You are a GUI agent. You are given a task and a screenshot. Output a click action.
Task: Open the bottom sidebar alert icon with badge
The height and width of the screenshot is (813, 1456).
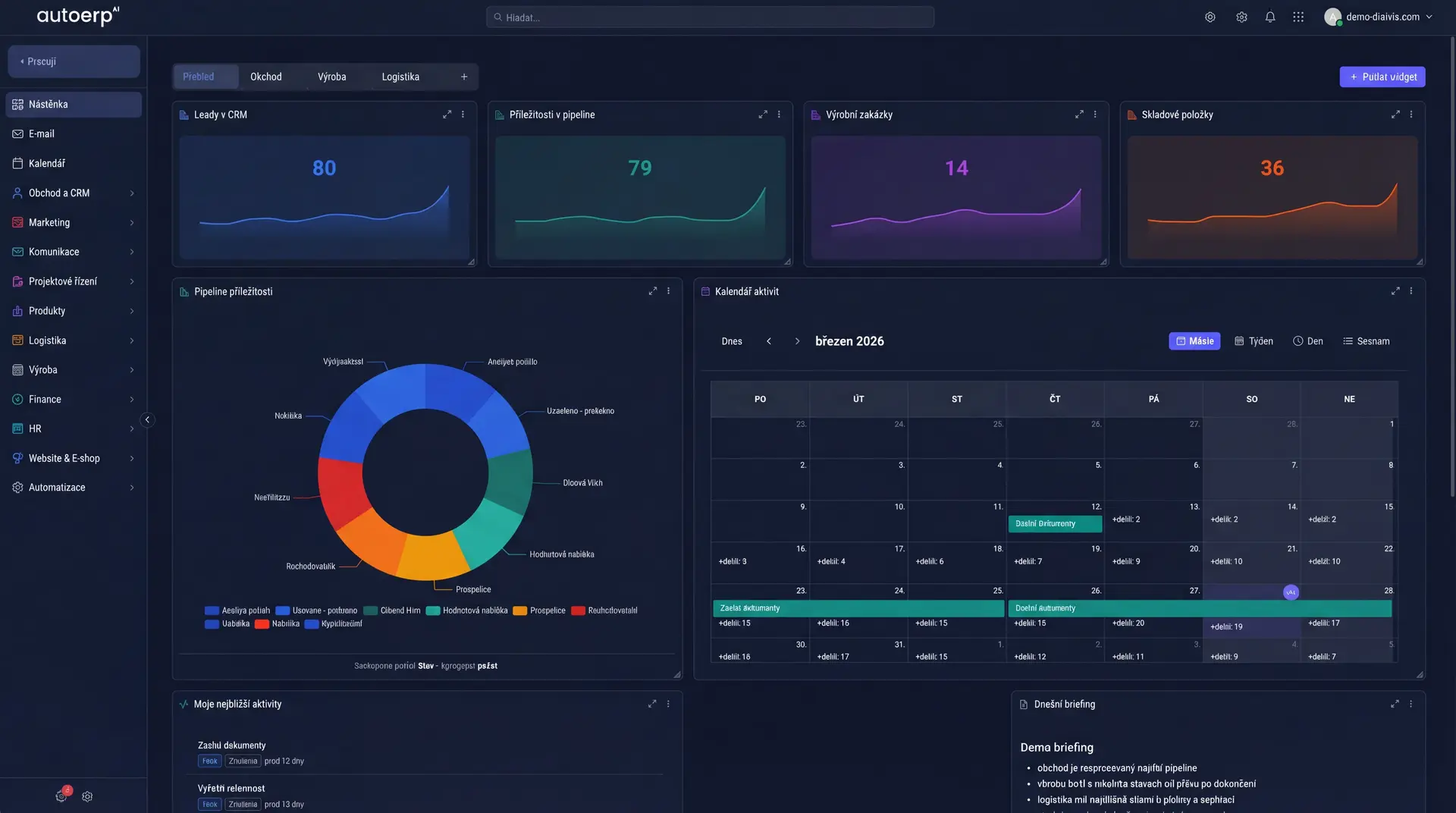62,796
